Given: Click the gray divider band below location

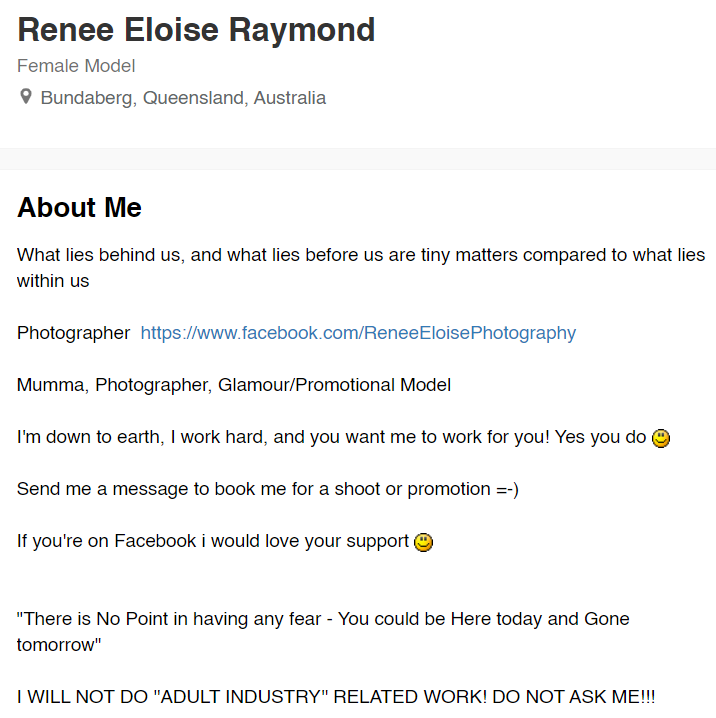Looking at the screenshot, I should coord(358,159).
